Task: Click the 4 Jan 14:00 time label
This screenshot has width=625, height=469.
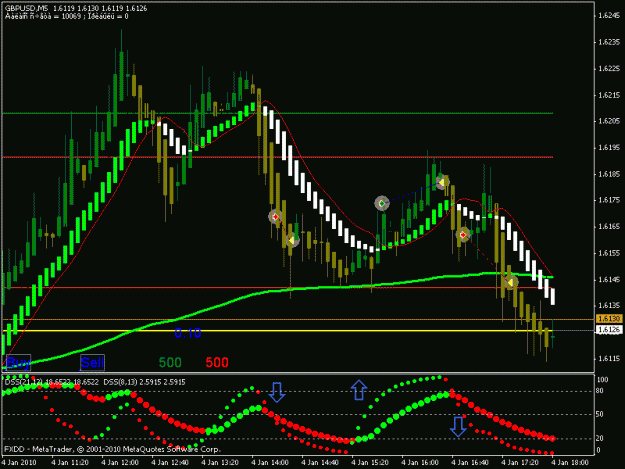Action: (x=270, y=463)
